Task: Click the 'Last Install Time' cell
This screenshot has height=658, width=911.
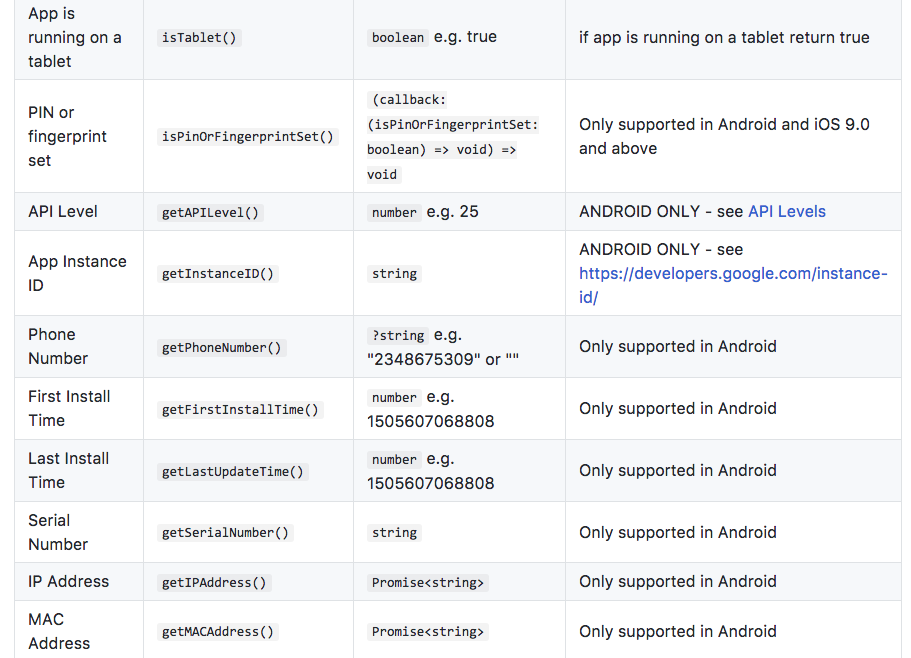Action: click(79, 471)
